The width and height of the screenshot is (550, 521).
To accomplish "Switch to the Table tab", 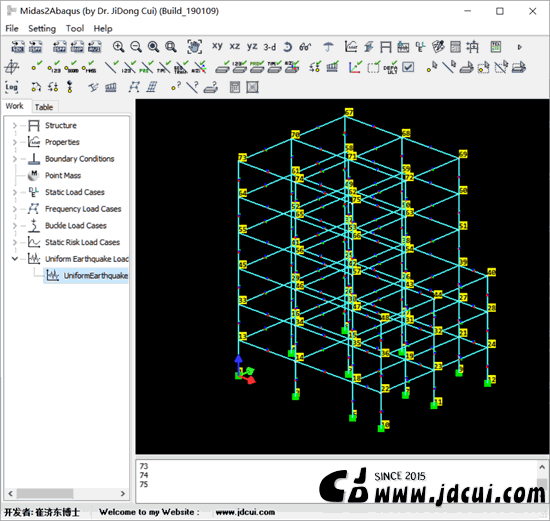I will [x=44, y=107].
